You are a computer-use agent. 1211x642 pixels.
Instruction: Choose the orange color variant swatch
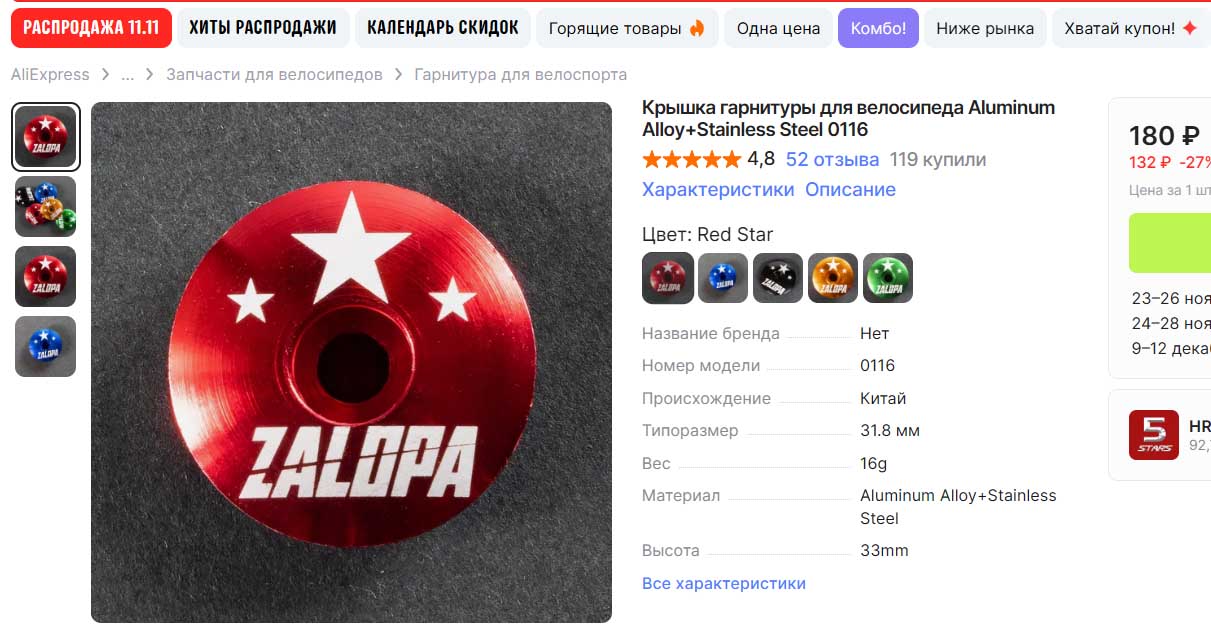click(x=833, y=278)
